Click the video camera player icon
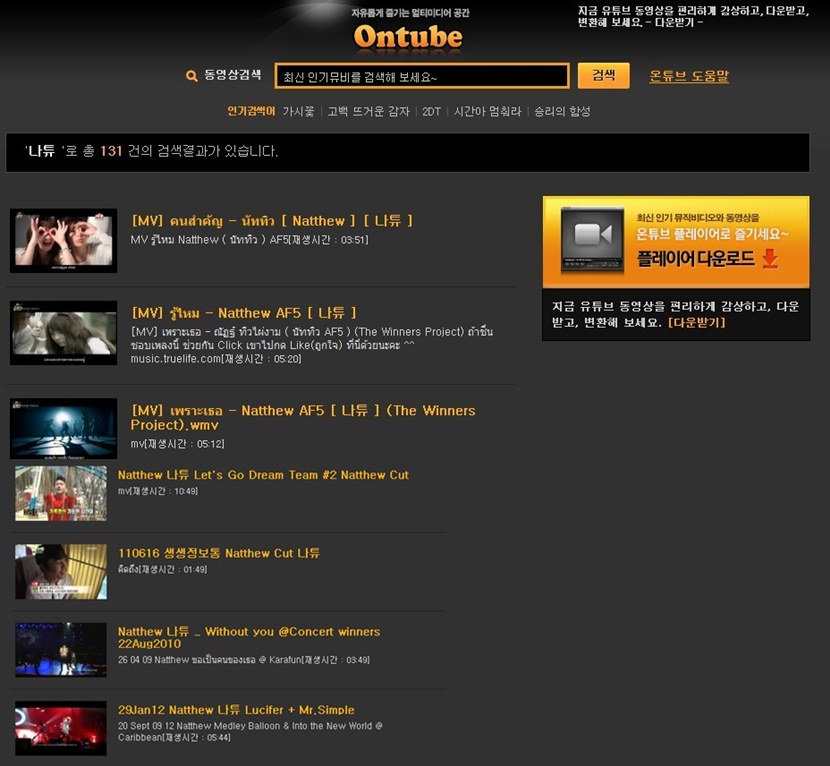Screen dimensions: 830x766 pos(592,240)
